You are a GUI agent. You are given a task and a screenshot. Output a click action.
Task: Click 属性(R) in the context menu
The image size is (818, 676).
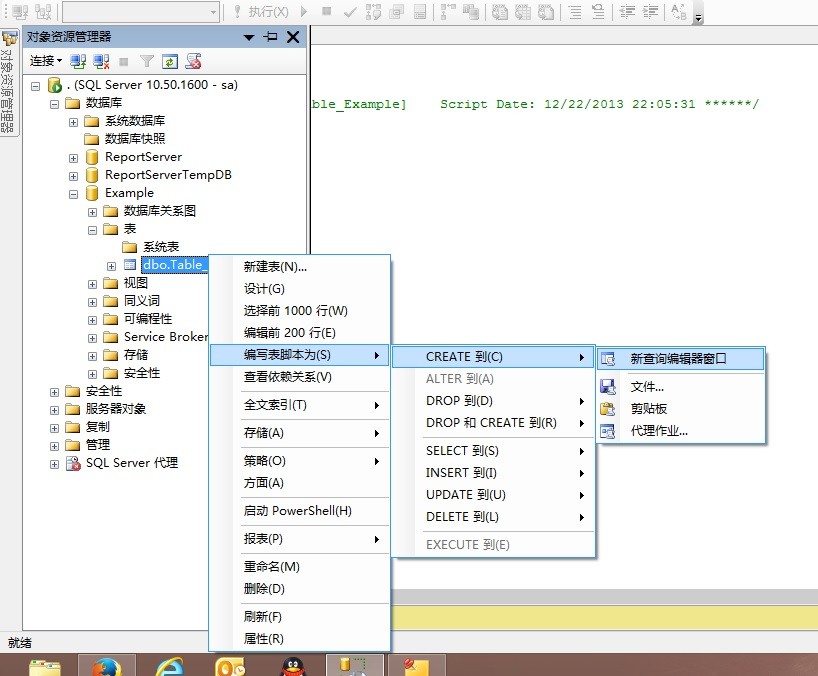point(264,639)
